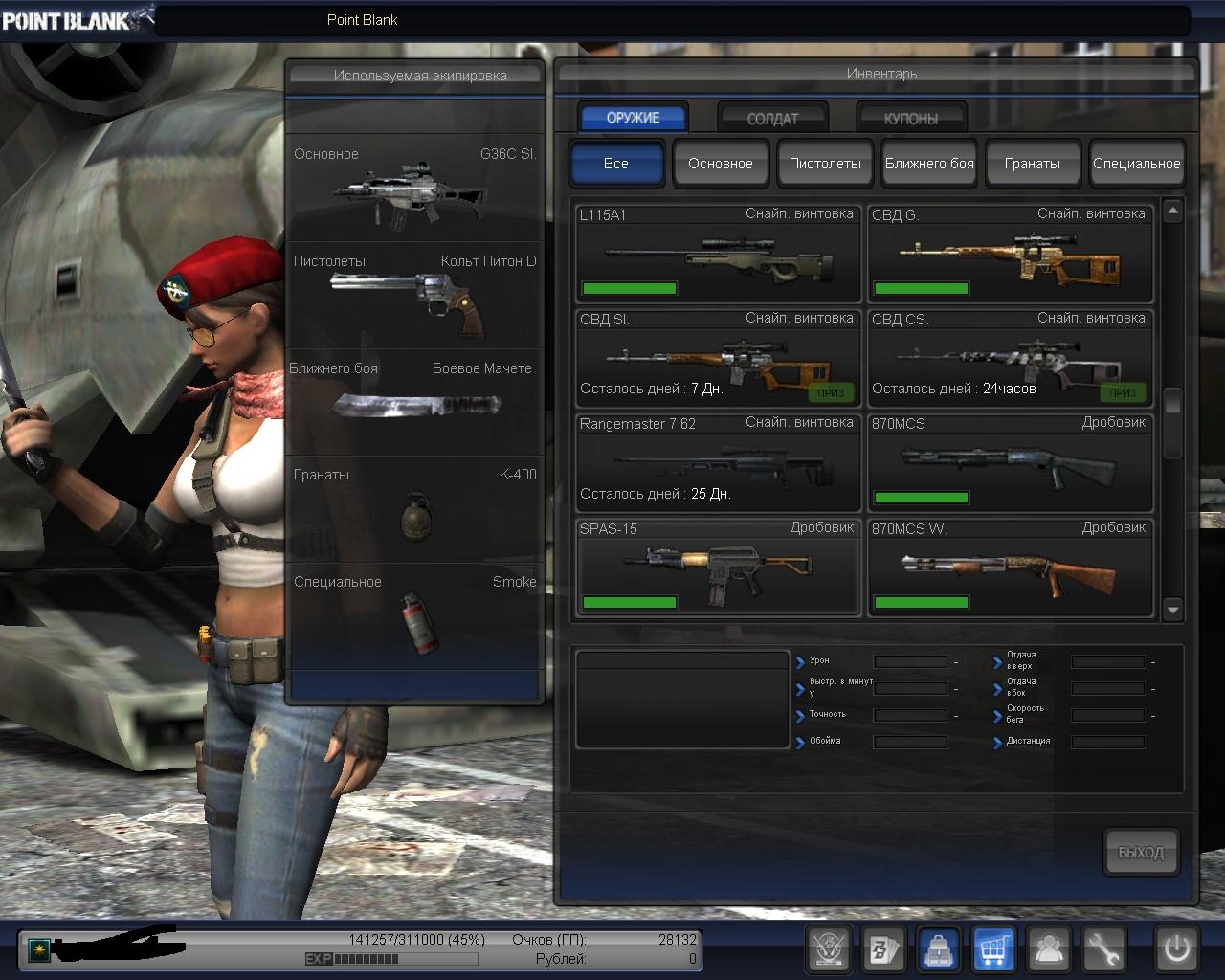Select the СВД SI. sniper rifle card

[x=718, y=358]
